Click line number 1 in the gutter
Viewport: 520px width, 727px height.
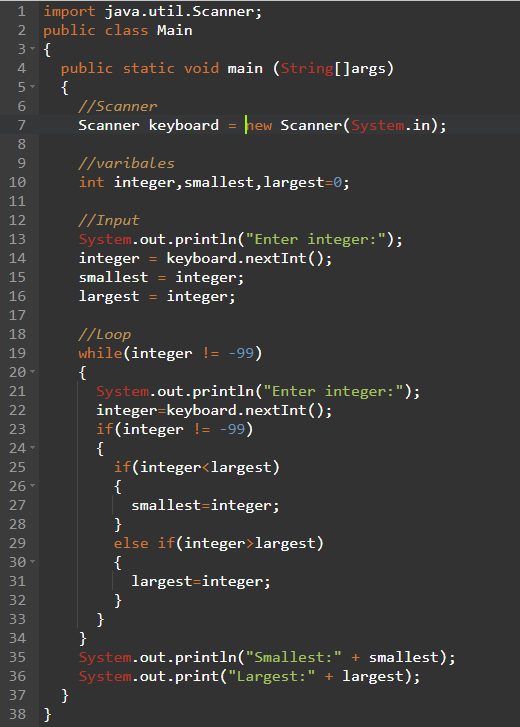(21, 11)
